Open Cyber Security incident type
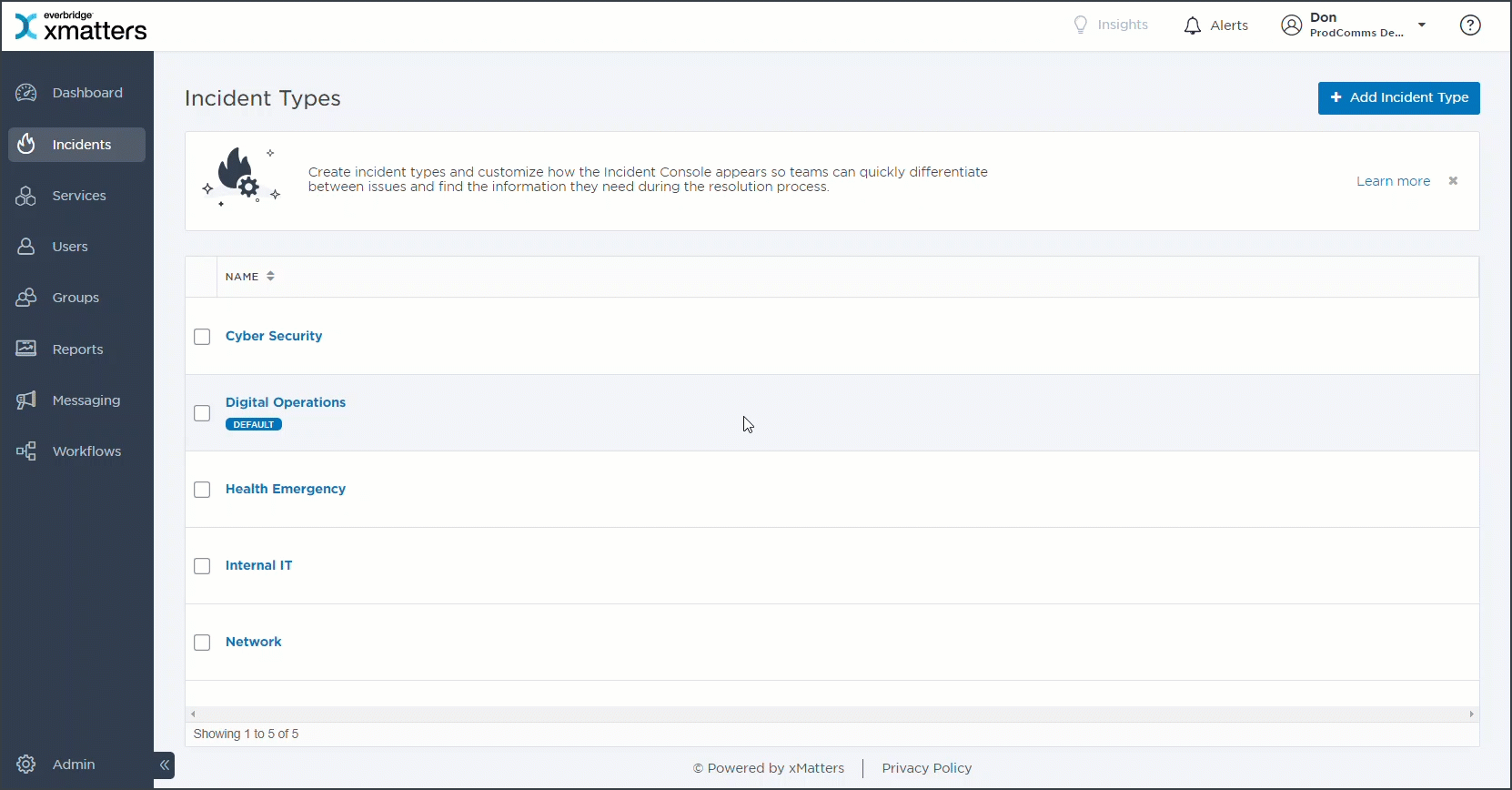1512x790 pixels. coord(274,336)
